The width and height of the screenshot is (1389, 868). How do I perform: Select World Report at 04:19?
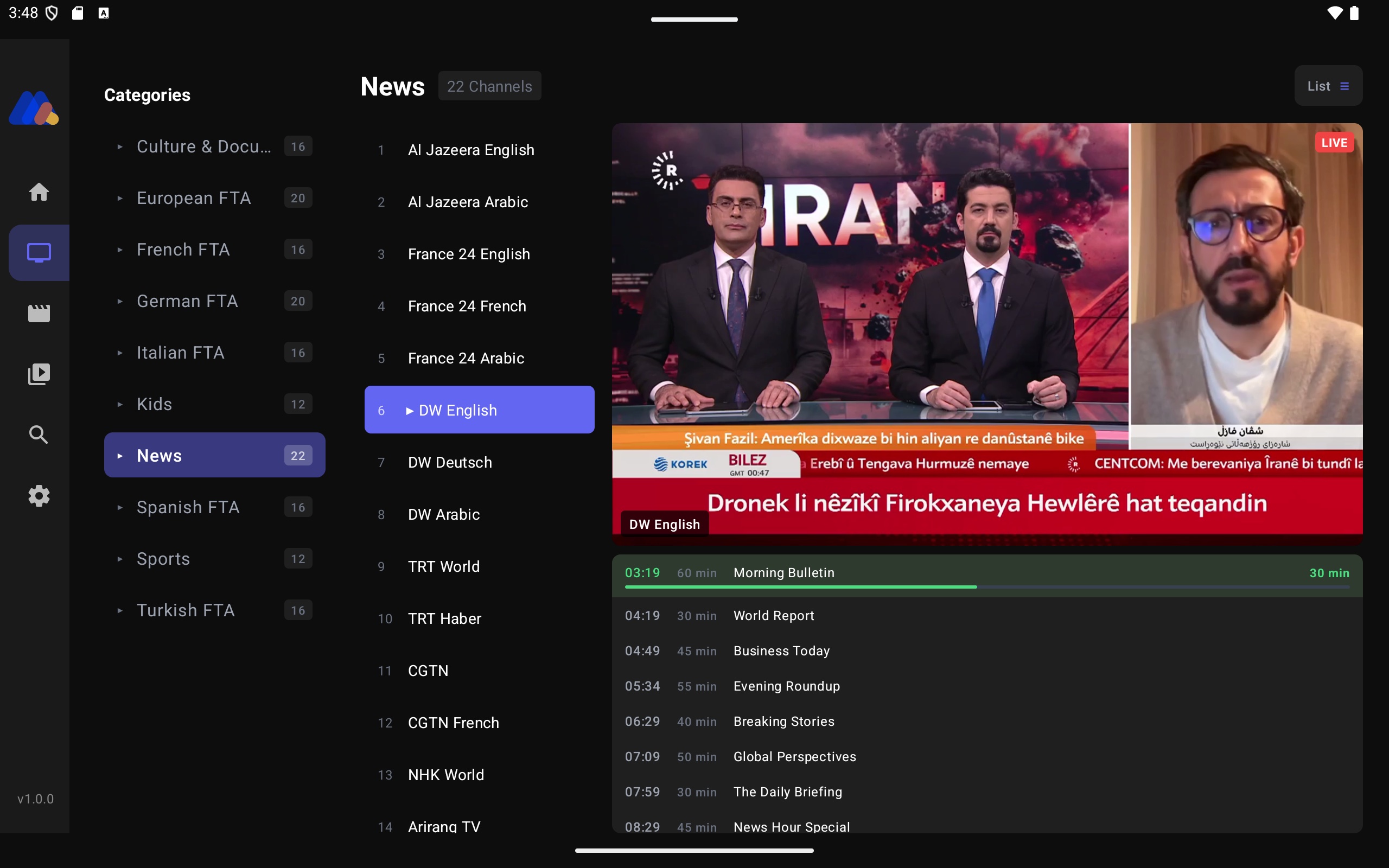986,615
